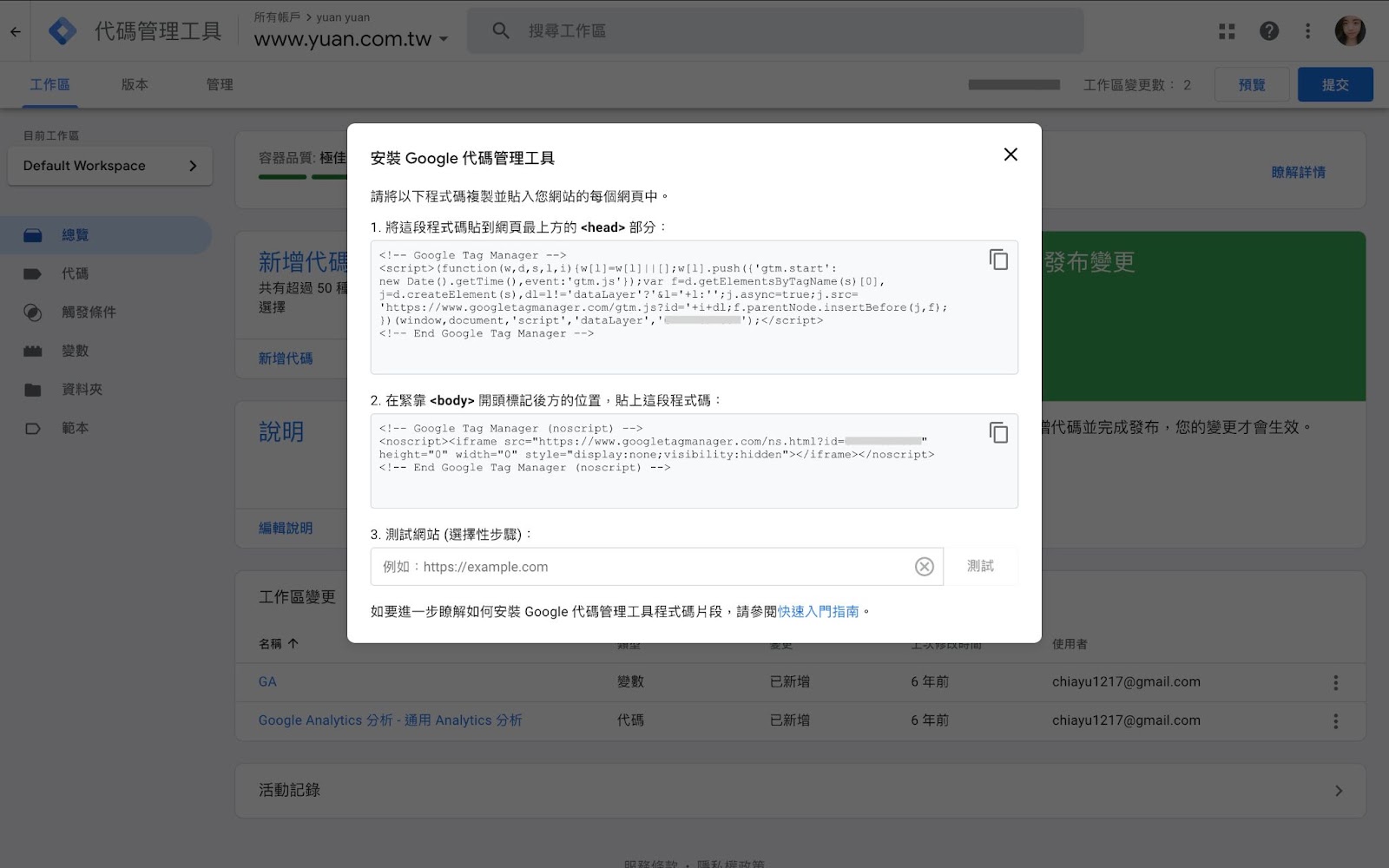Switch to the 版本 tab
Viewport: 1389px width, 868px height.
click(x=135, y=85)
